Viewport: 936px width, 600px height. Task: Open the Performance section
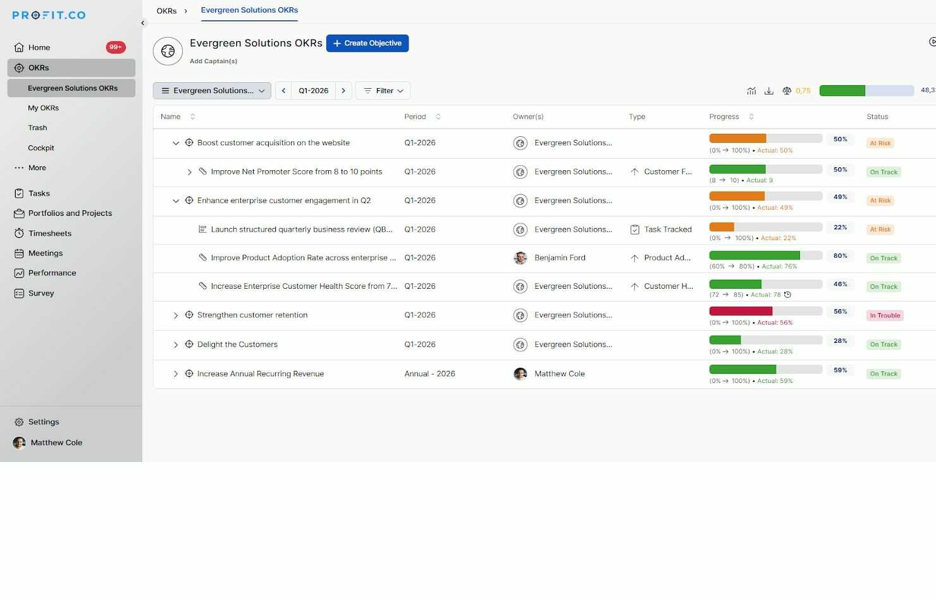point(53,273)
